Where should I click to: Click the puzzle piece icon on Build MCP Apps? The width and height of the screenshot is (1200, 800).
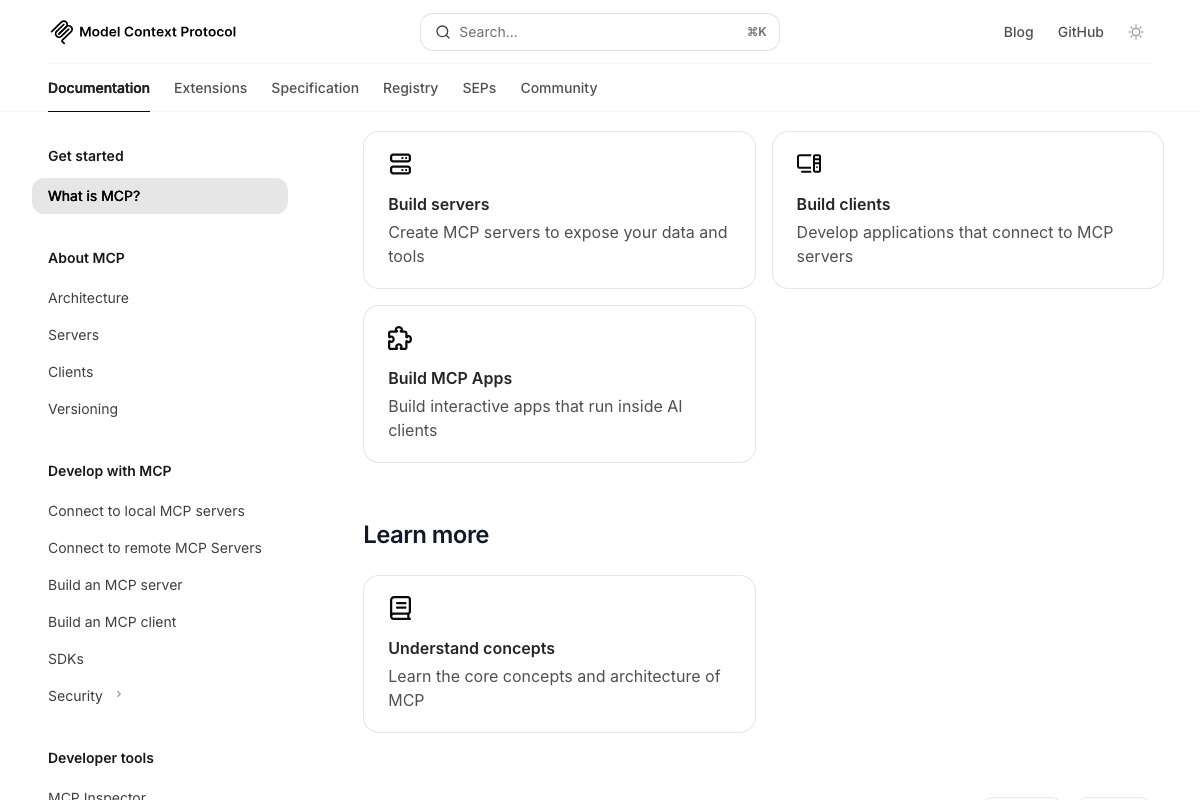point(399,338)
